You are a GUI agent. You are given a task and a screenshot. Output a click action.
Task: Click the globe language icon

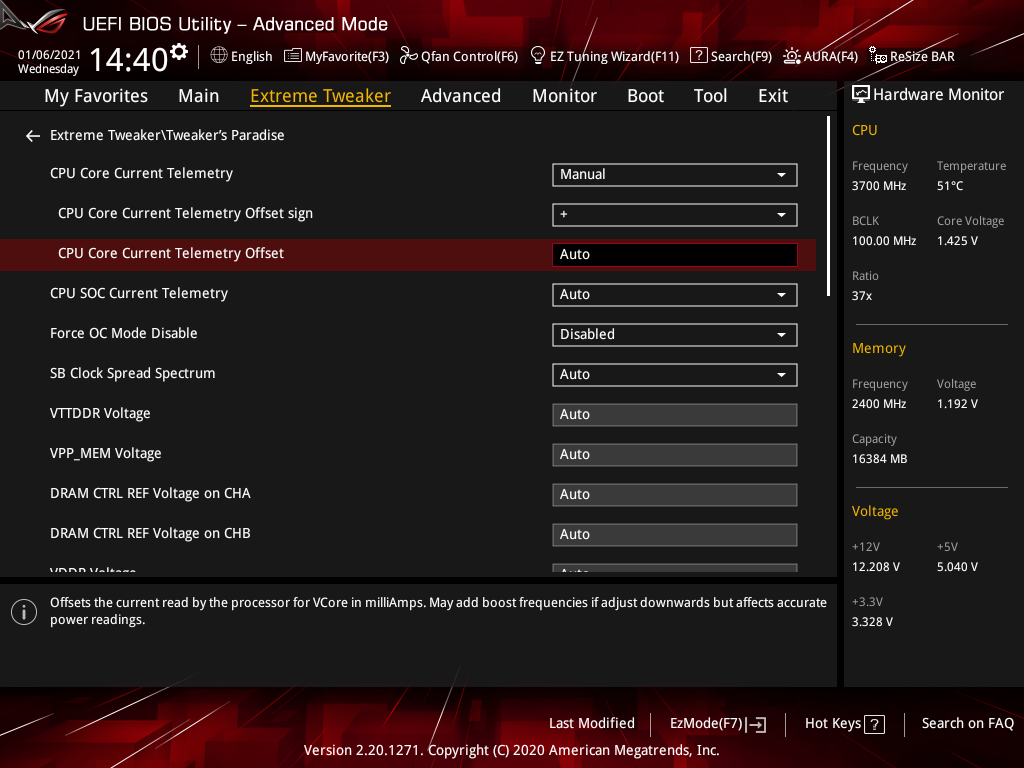click(219, 56)
